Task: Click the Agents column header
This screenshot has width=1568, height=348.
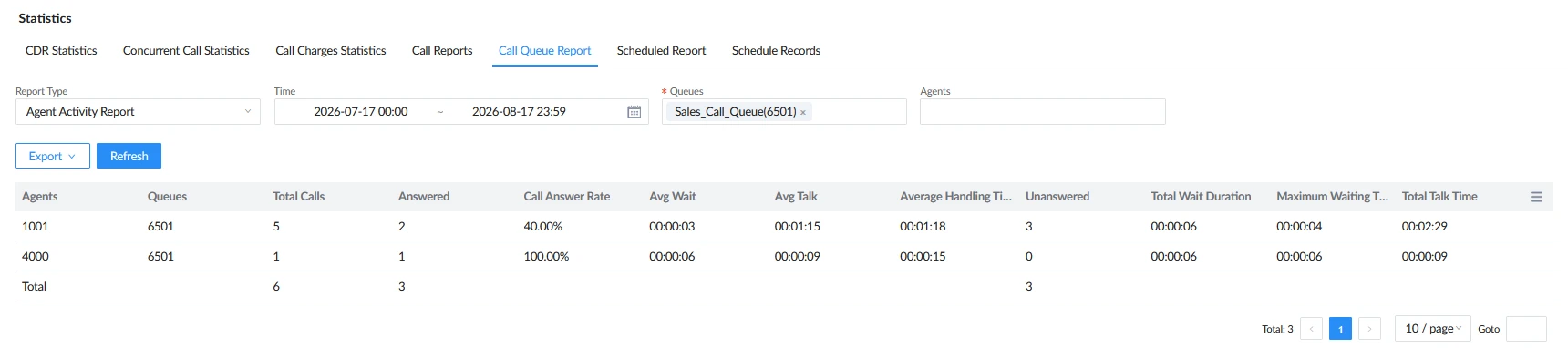Action: (x=40, y=197)
